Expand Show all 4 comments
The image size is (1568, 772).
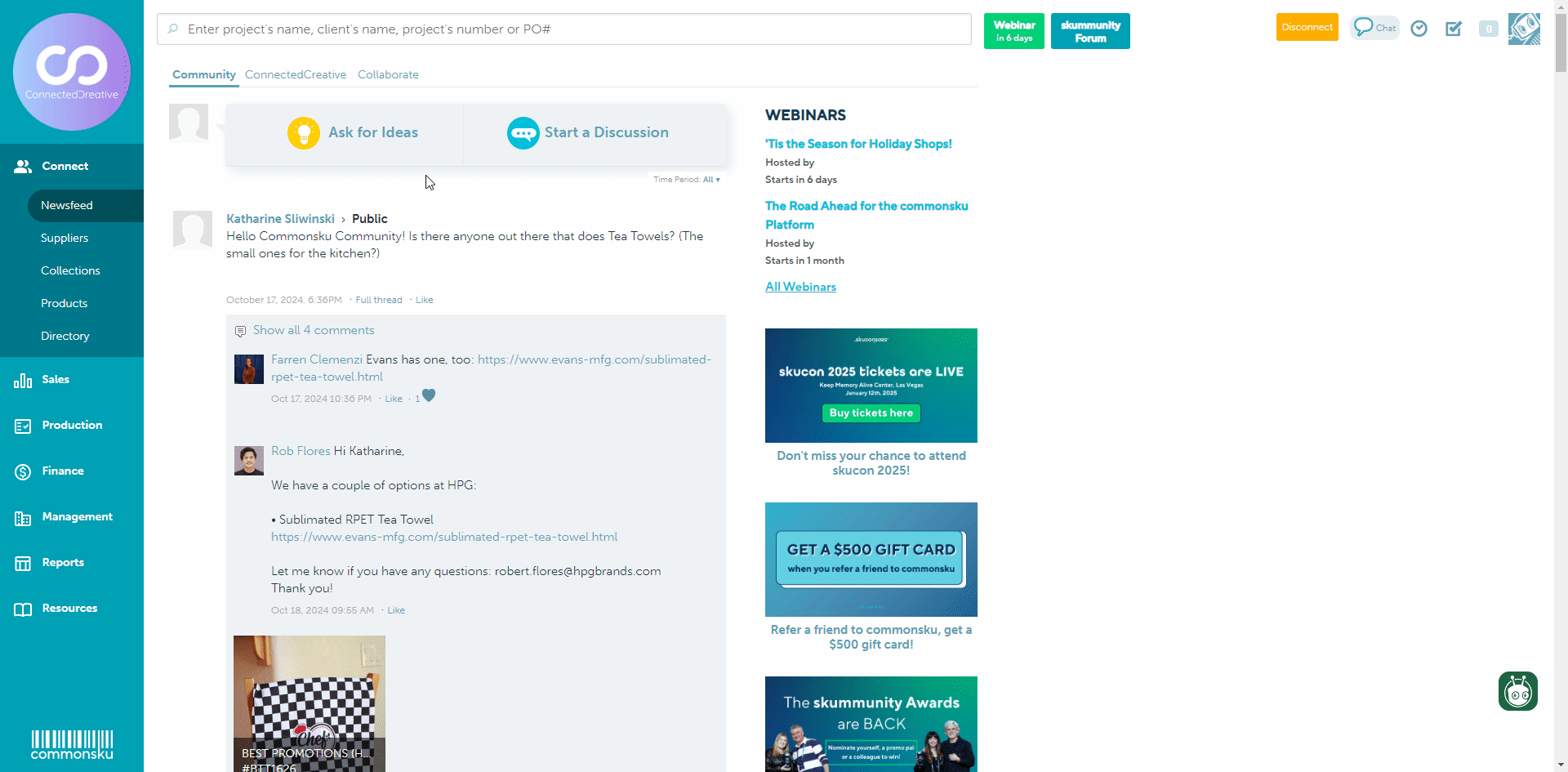314,330
